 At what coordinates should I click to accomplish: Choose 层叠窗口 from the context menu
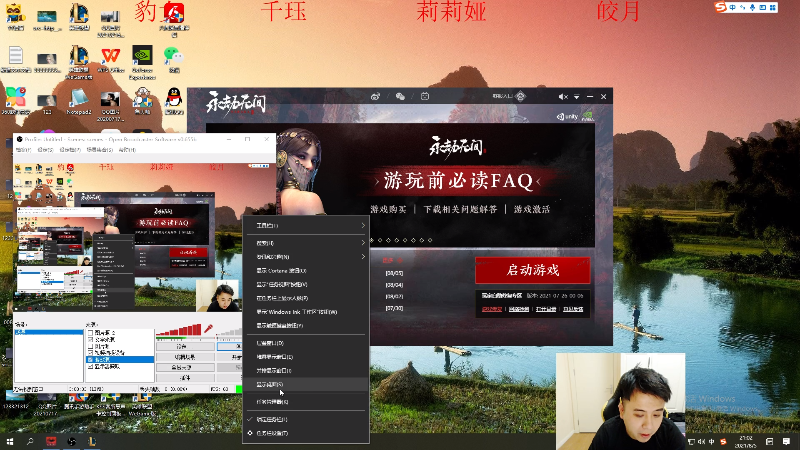pos(306,343)
